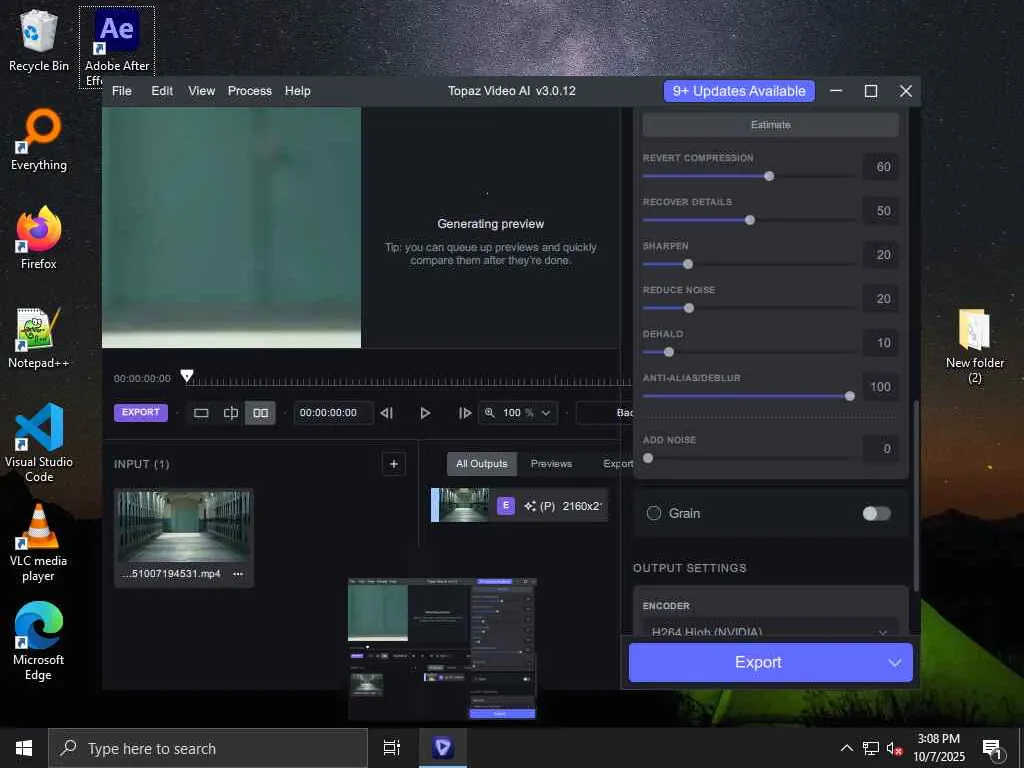1024x768 pixels.
Task: Open VLC media player desktop icon
Action: pyautogui.click(x=39, y=542)
